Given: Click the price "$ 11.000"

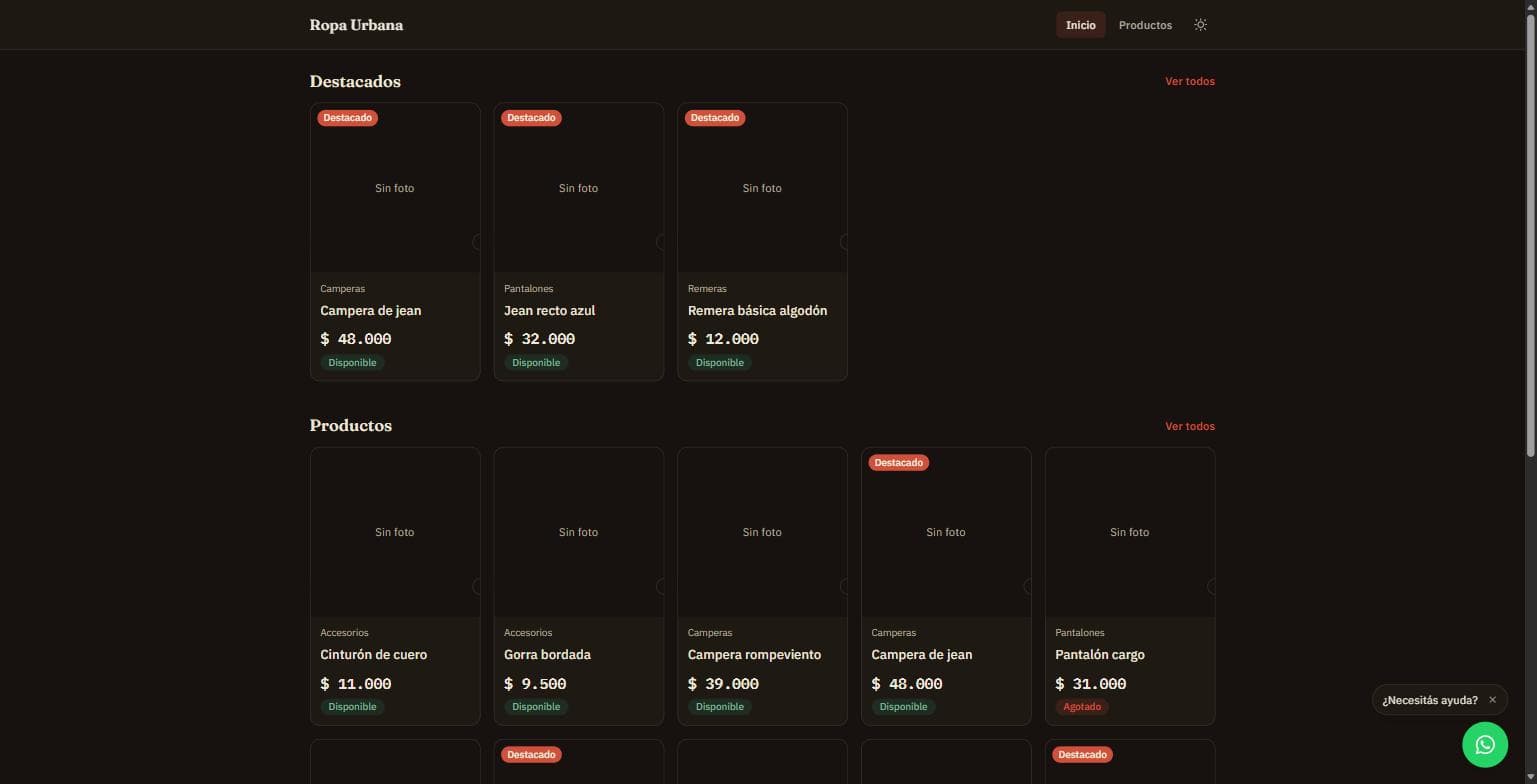Looking at the screenshot, I should click(x=356, y=684).
